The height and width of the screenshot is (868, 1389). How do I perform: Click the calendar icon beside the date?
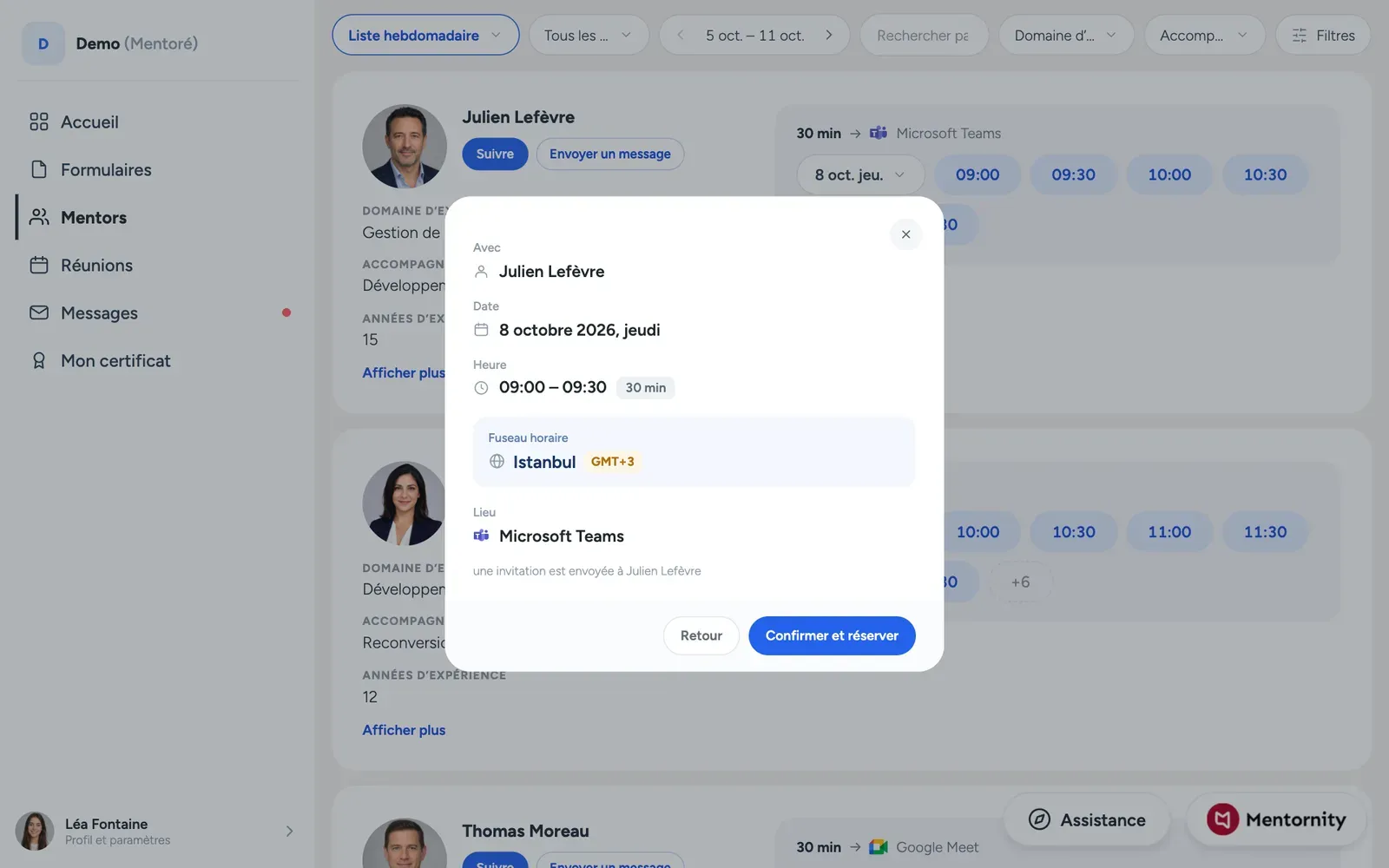[x=481, y=330]
